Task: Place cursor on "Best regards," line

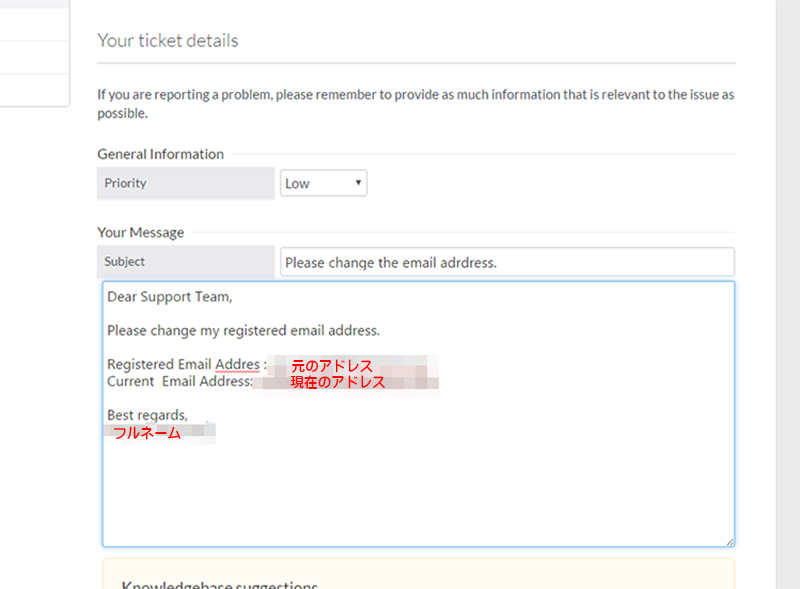Action: point(147,414)
